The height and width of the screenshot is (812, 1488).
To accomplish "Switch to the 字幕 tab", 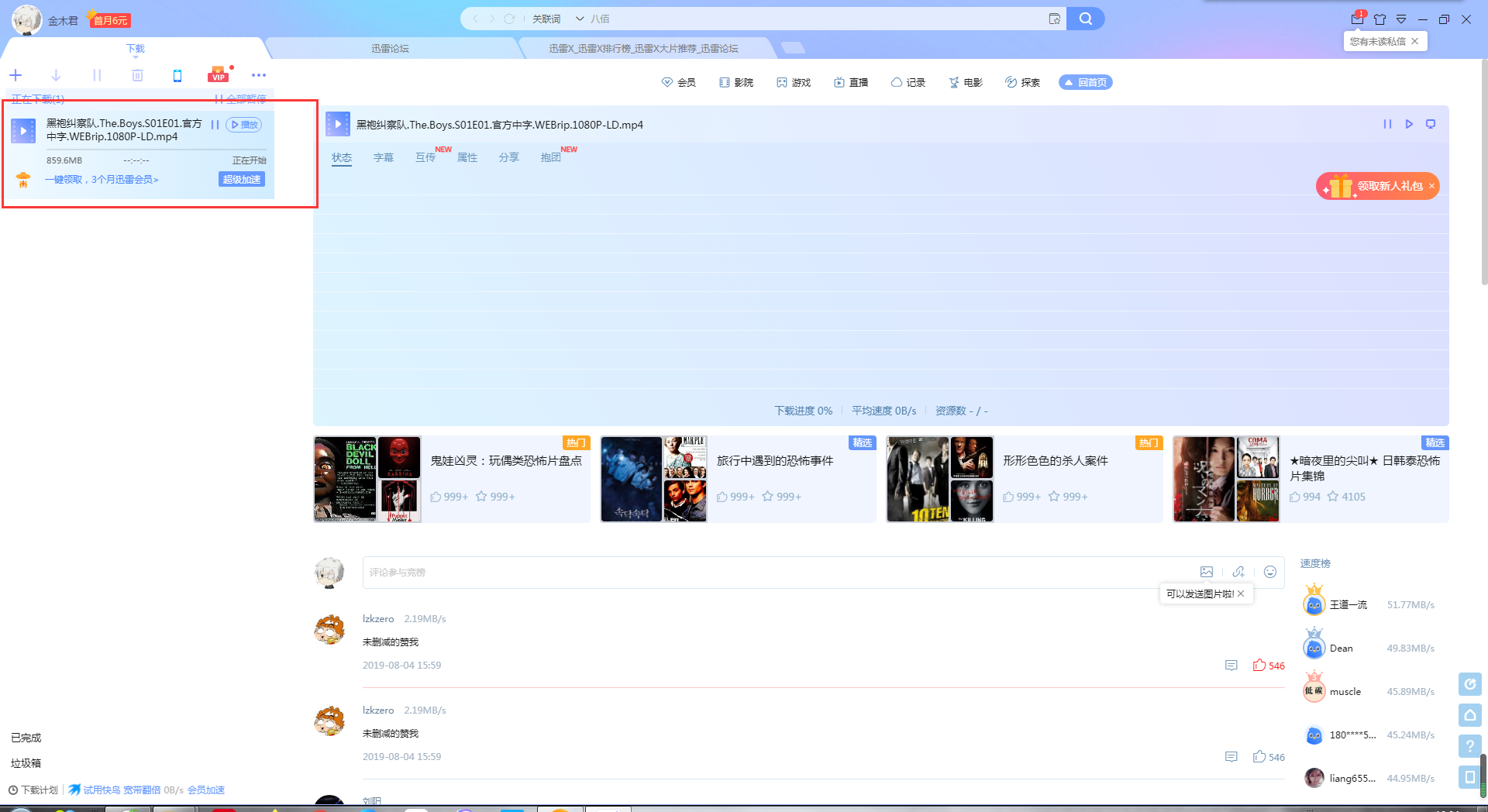I will [x=384, y=157].
